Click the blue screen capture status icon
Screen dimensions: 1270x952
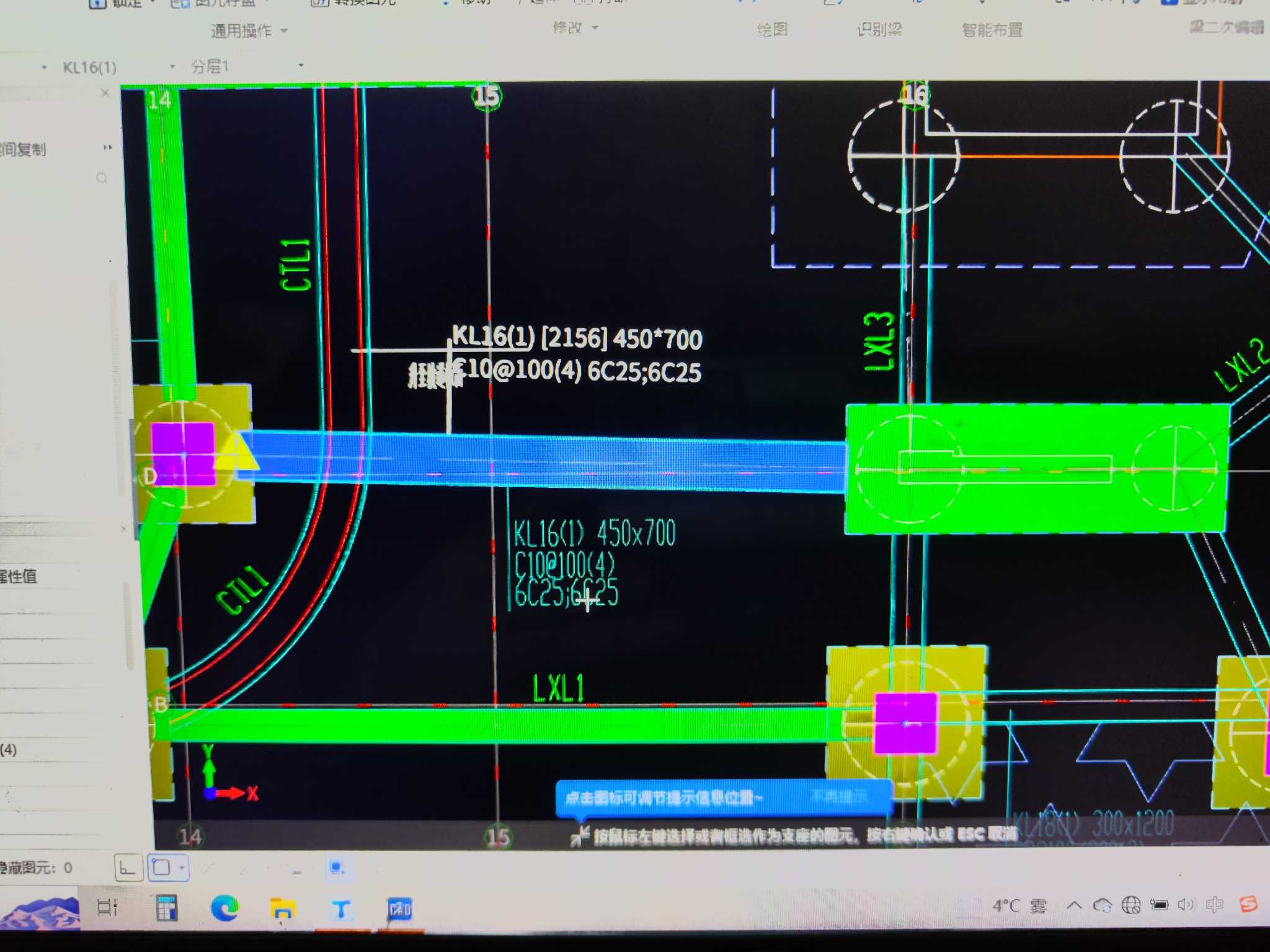pos(337,867)
